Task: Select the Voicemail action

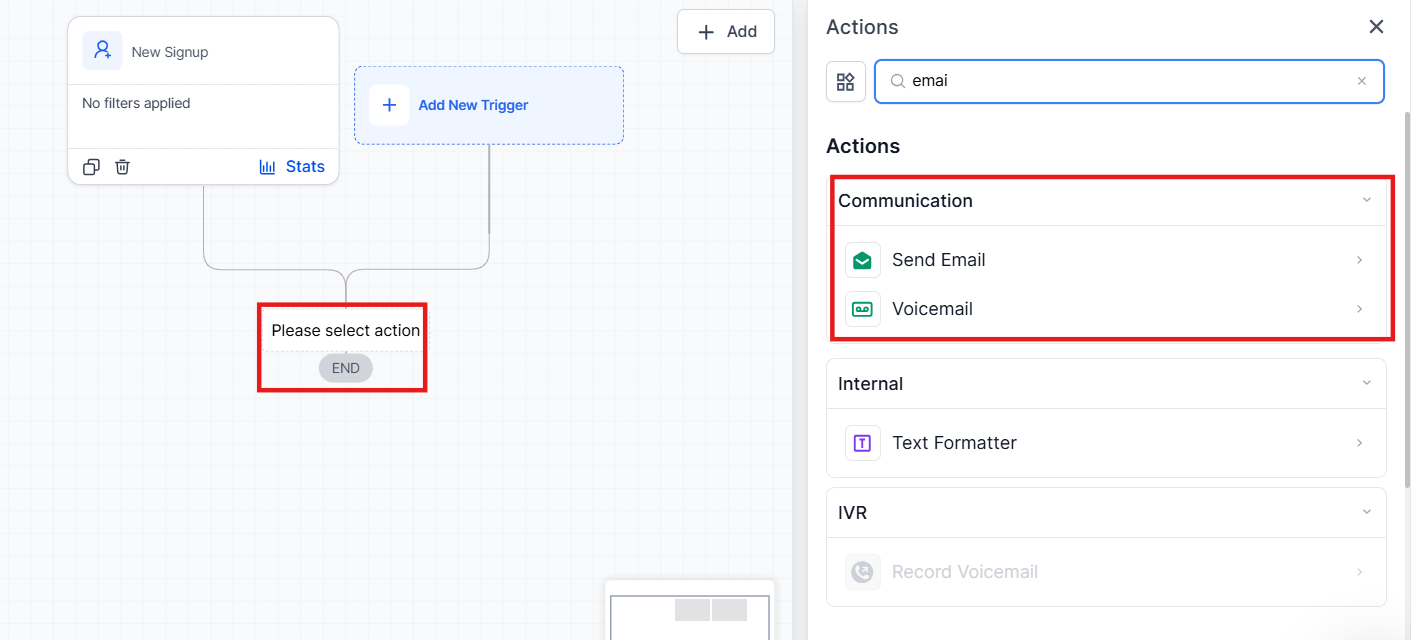Action: click(1108, 309)
